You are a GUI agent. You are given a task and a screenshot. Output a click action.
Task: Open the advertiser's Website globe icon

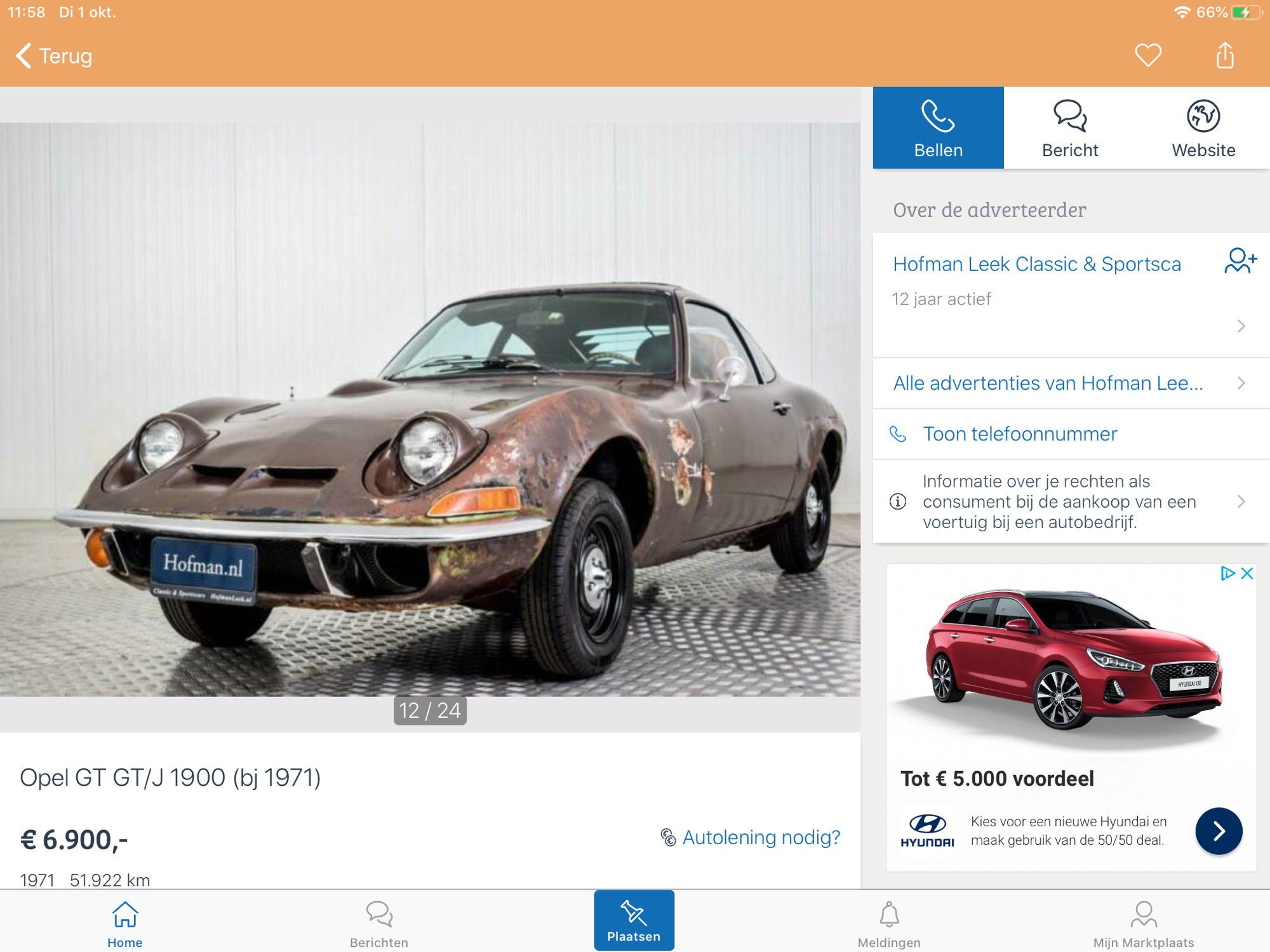(1203, 128)
